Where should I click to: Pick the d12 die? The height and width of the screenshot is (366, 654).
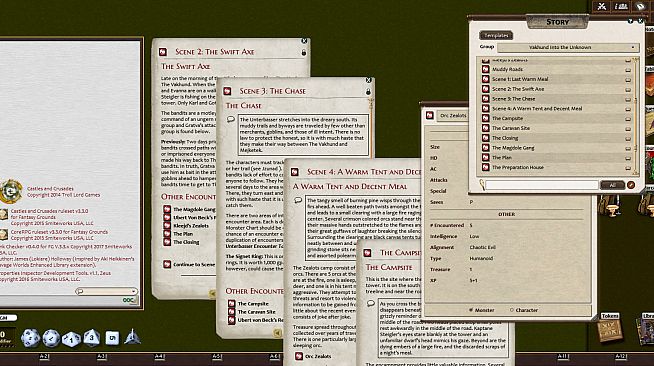pos(51,338)
